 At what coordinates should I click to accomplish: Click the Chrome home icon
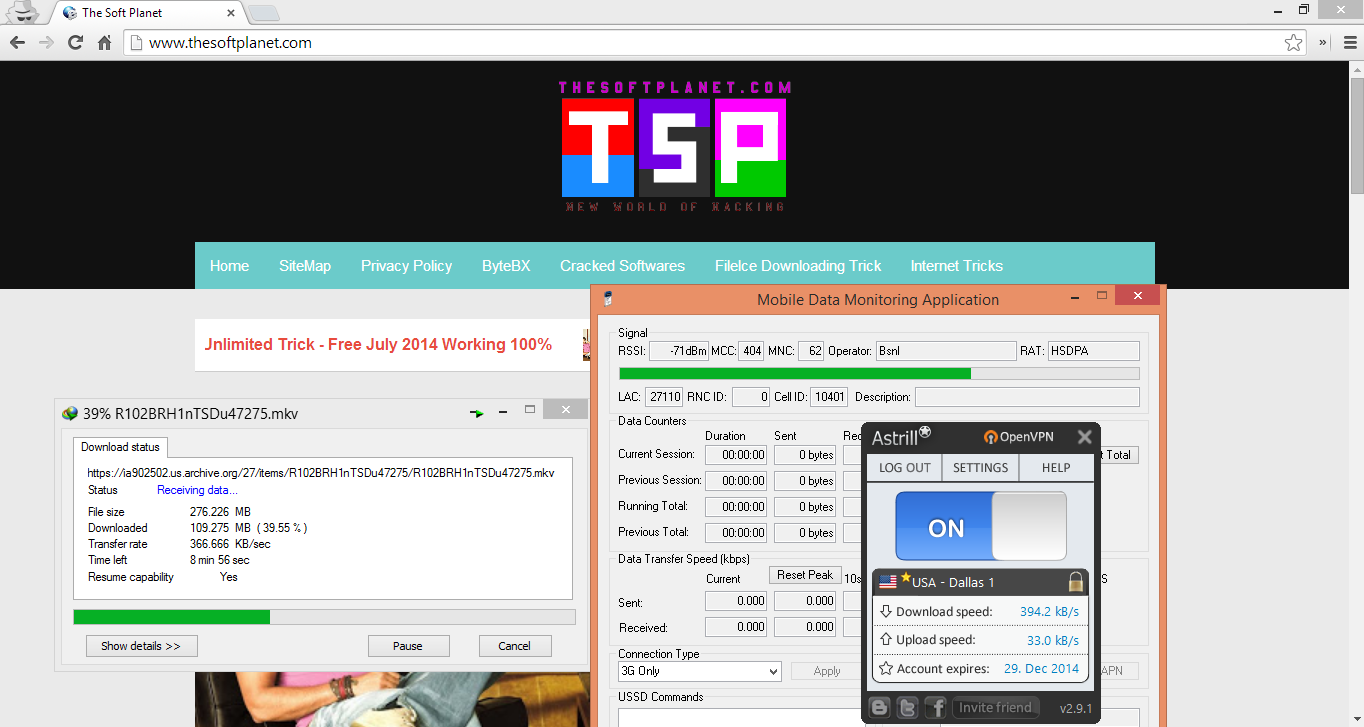coord(104,43)
